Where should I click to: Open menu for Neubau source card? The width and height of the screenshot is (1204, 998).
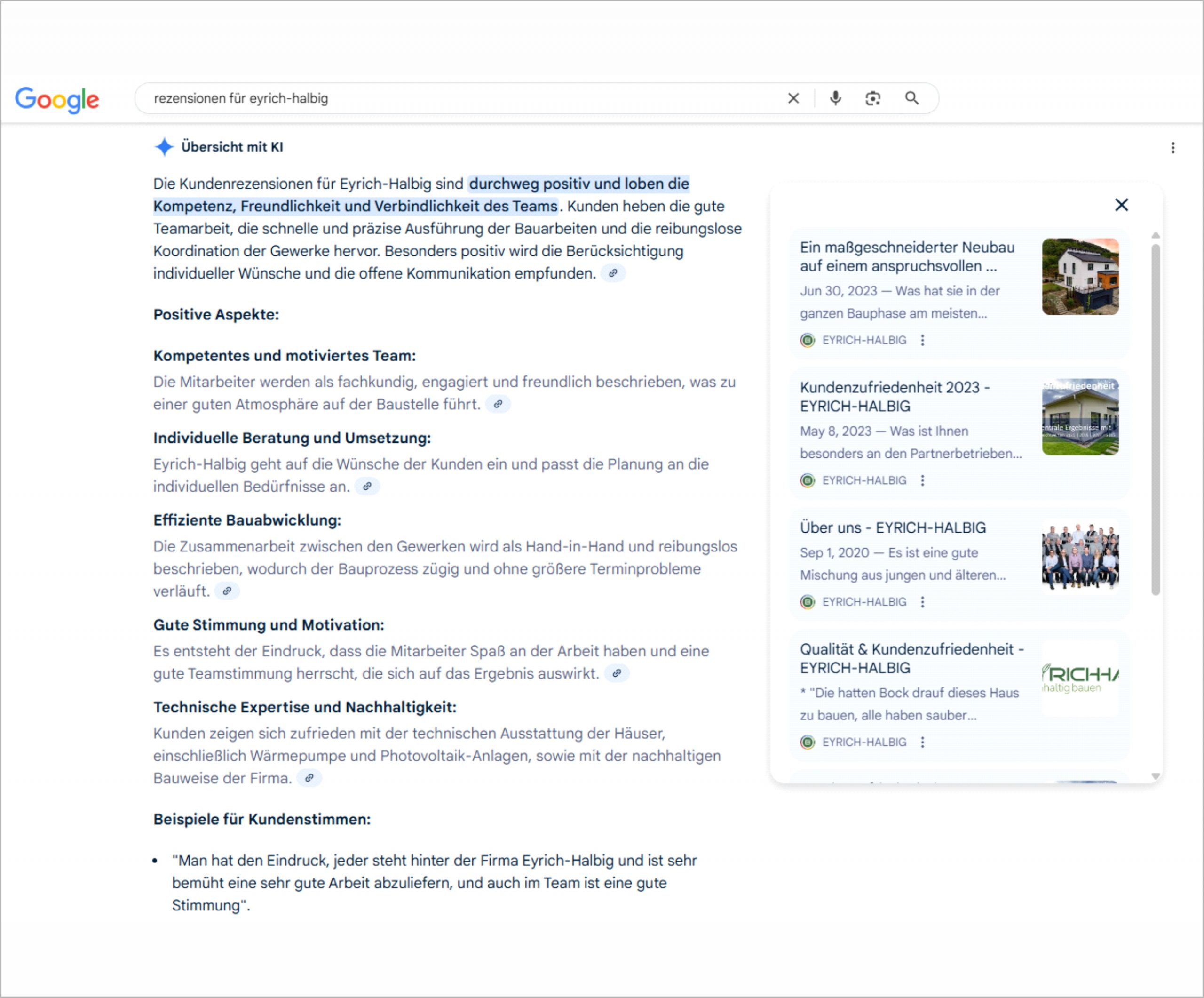click(922, 340)
